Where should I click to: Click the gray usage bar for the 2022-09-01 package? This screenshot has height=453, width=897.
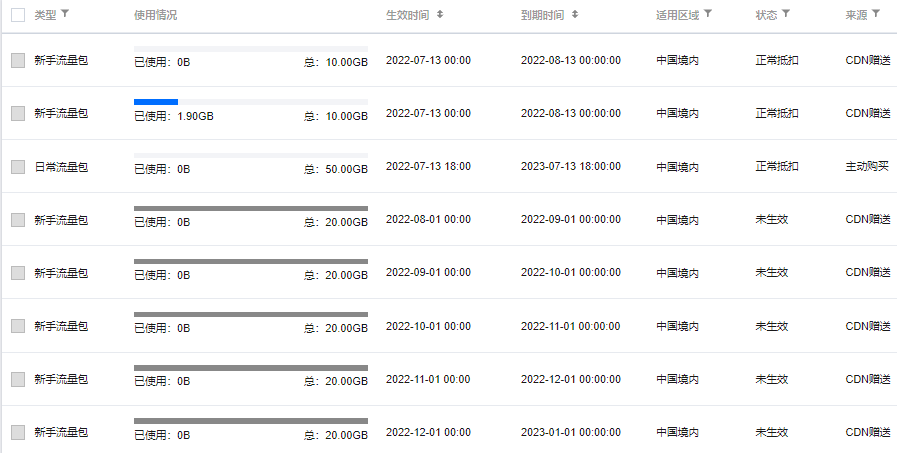pos(251,261)
